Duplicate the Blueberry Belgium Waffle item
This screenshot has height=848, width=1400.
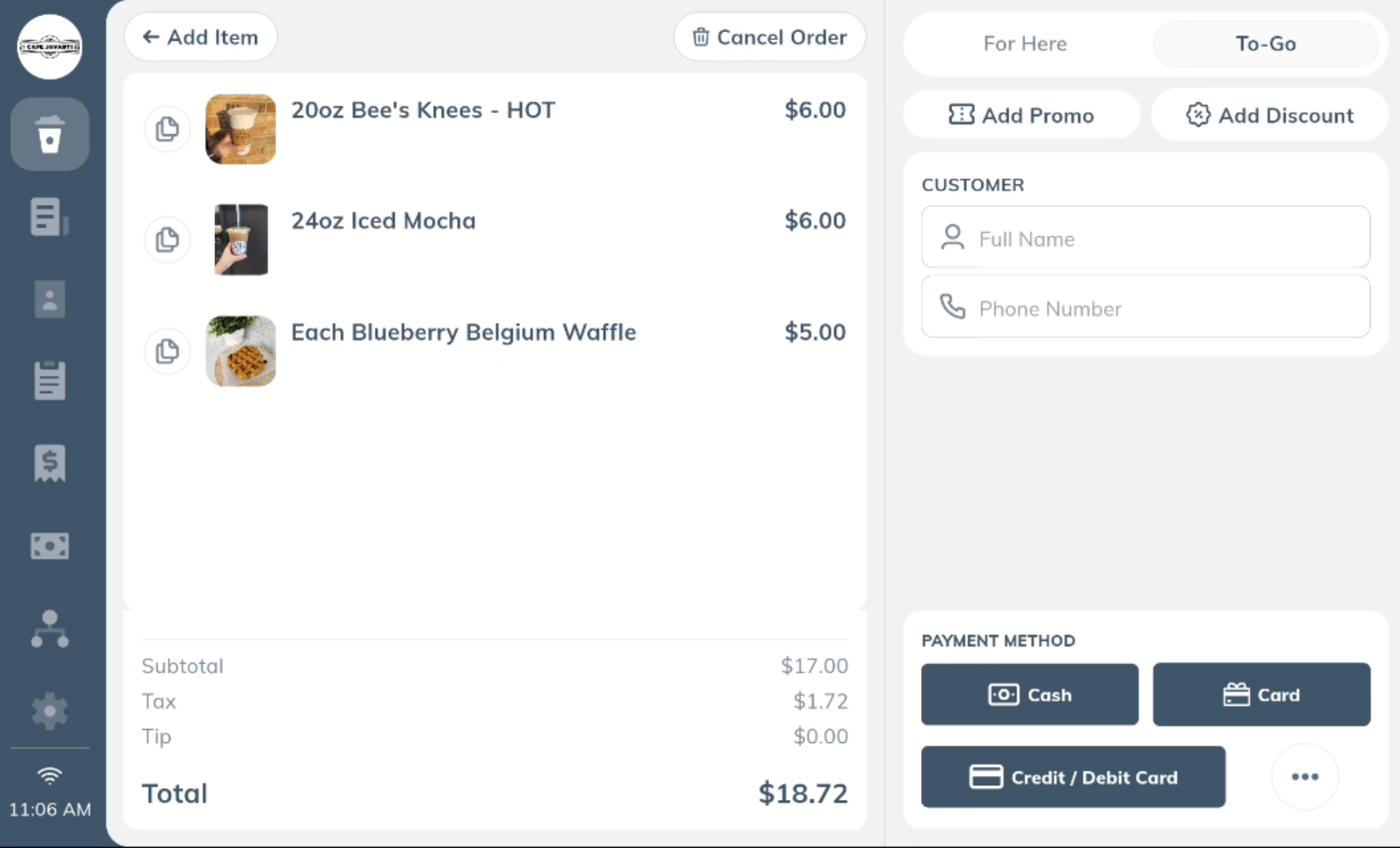tap(167, 351)
